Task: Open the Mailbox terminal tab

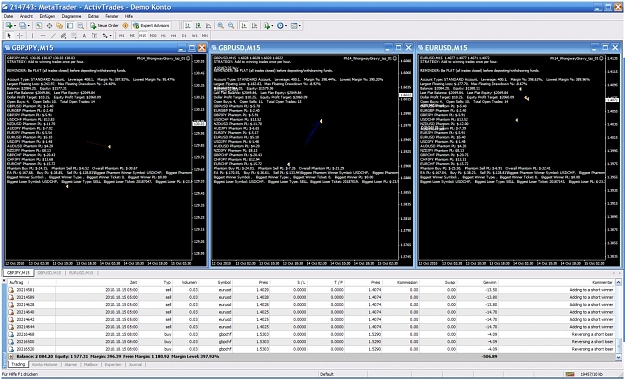Action: coord(91,365)
